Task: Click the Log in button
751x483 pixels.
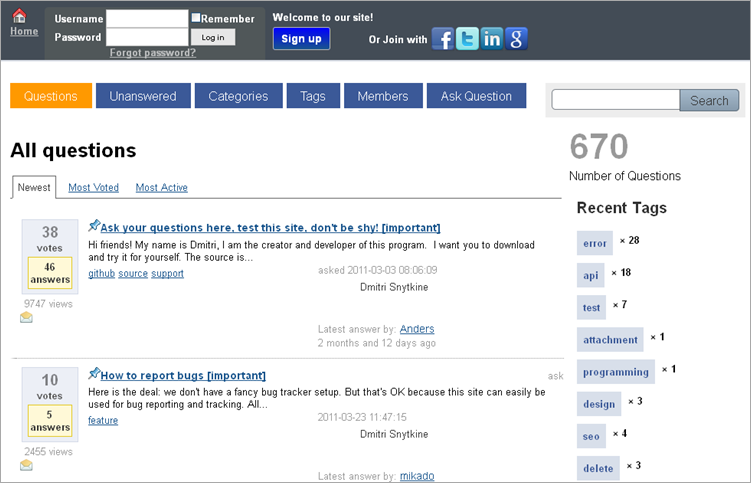Action: (x=213, y=37)
